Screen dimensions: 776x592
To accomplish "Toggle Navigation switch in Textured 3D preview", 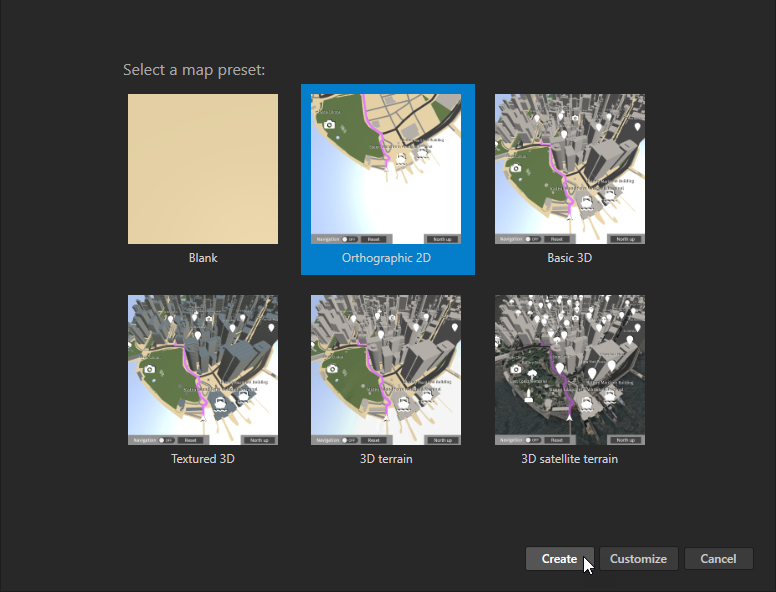I will (x=167, y=440).
